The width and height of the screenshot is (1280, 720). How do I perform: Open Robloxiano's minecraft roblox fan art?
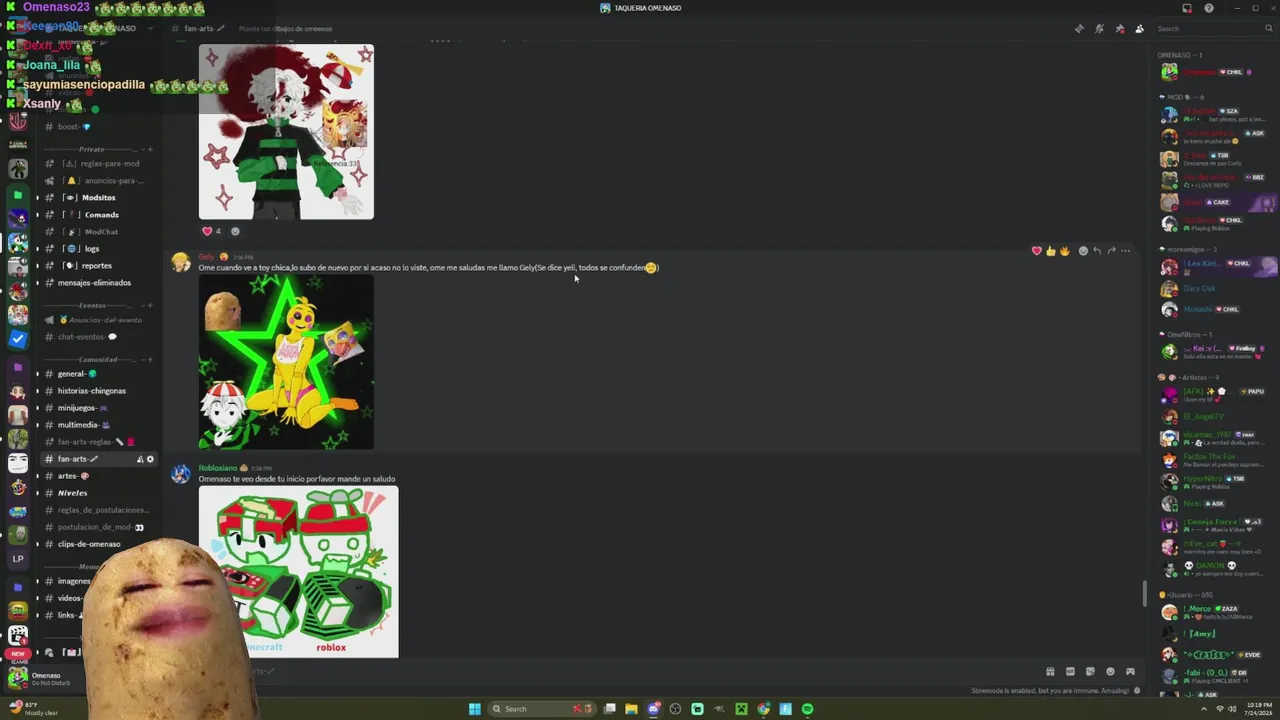click(x=298, y=572)
